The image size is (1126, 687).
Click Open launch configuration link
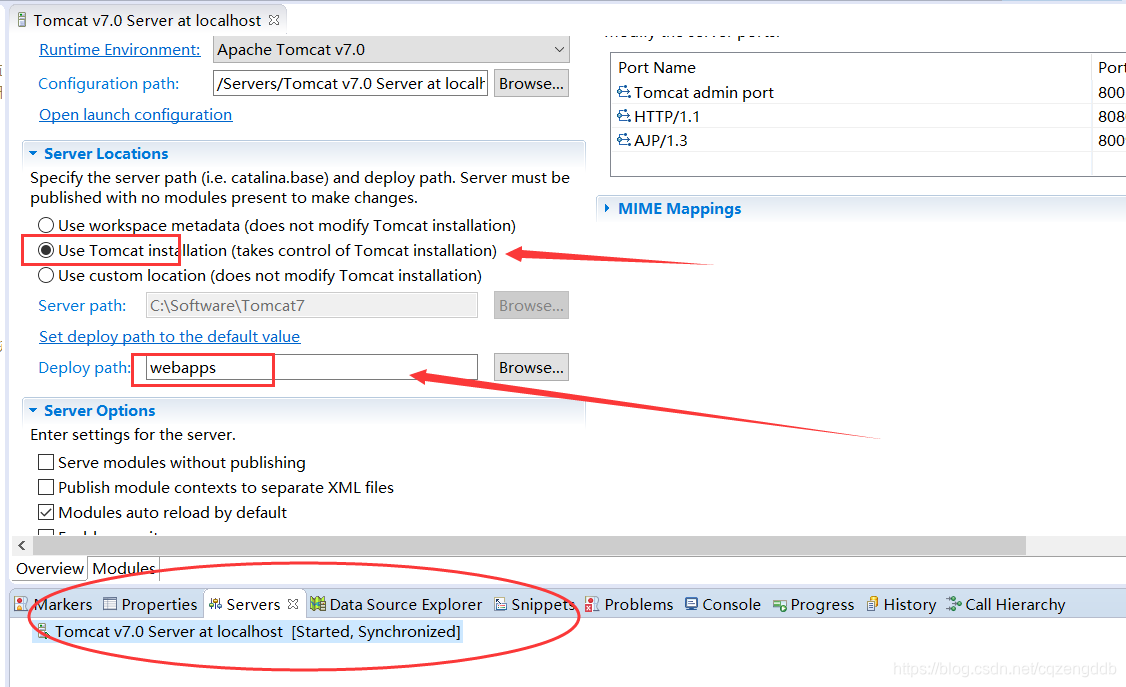coord(135,115)
